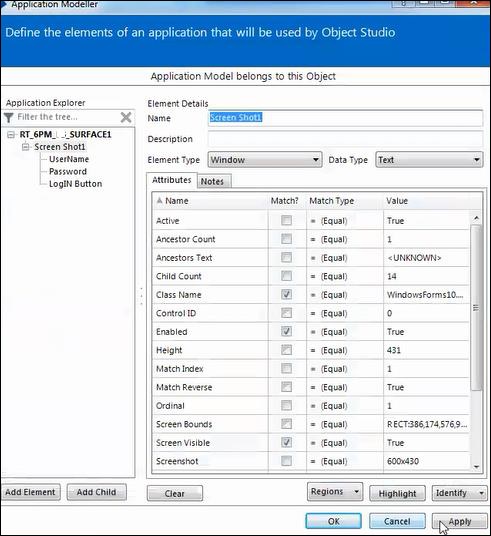Open Match Type for the Class Name row

point(345,295)
